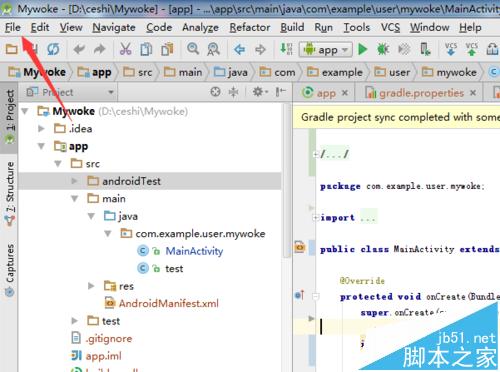Run the app with the green play icon
500x372 pixels.
tap(362, 50)
